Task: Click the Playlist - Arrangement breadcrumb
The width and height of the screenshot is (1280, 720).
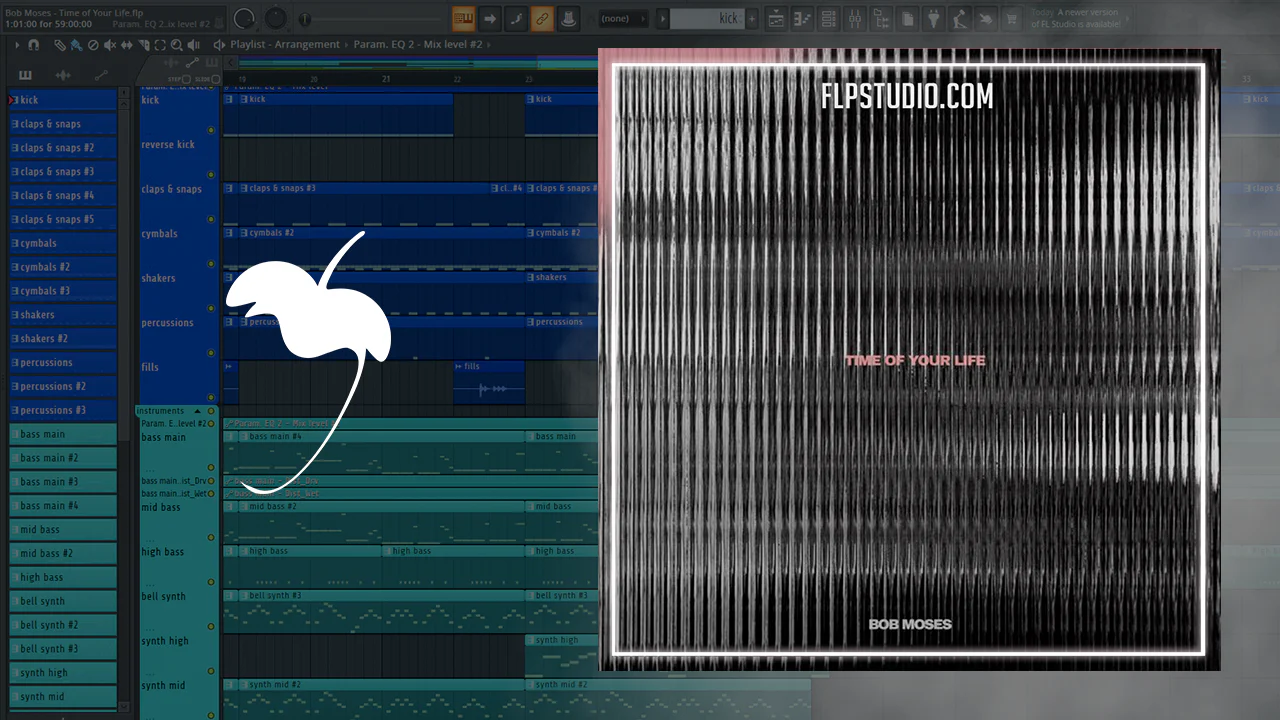Action: [x=287, y=45]
